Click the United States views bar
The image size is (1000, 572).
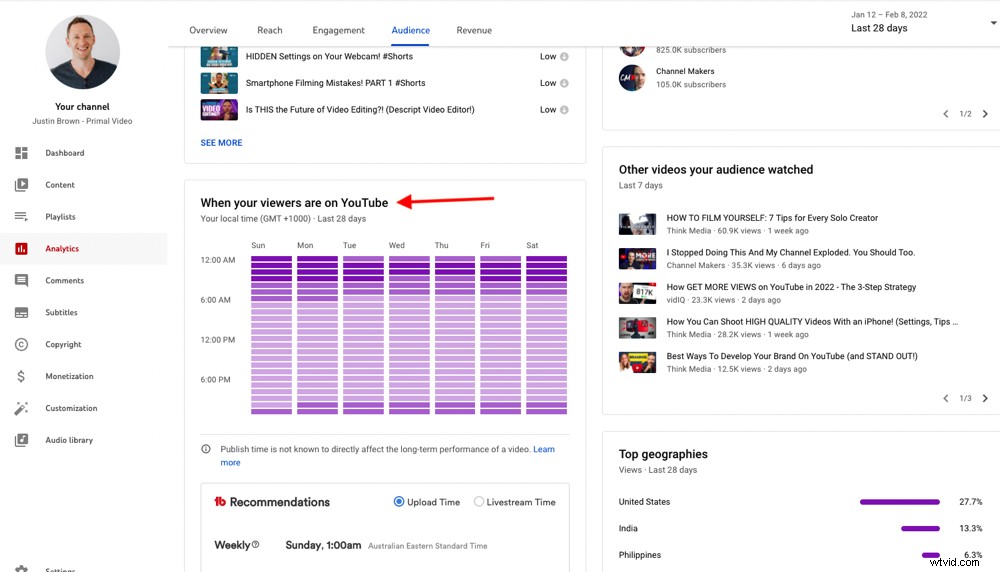pyautogui.click(x=899, y=502)
